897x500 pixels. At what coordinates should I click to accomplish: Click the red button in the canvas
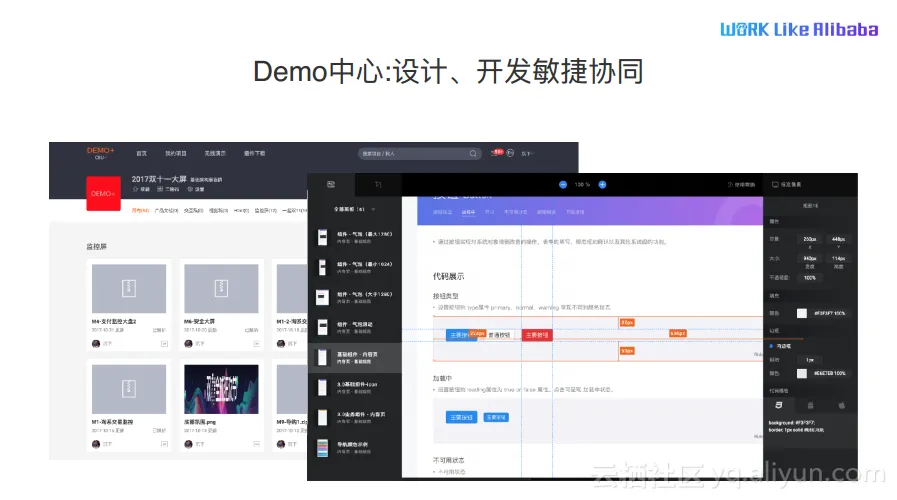(537, 335)
